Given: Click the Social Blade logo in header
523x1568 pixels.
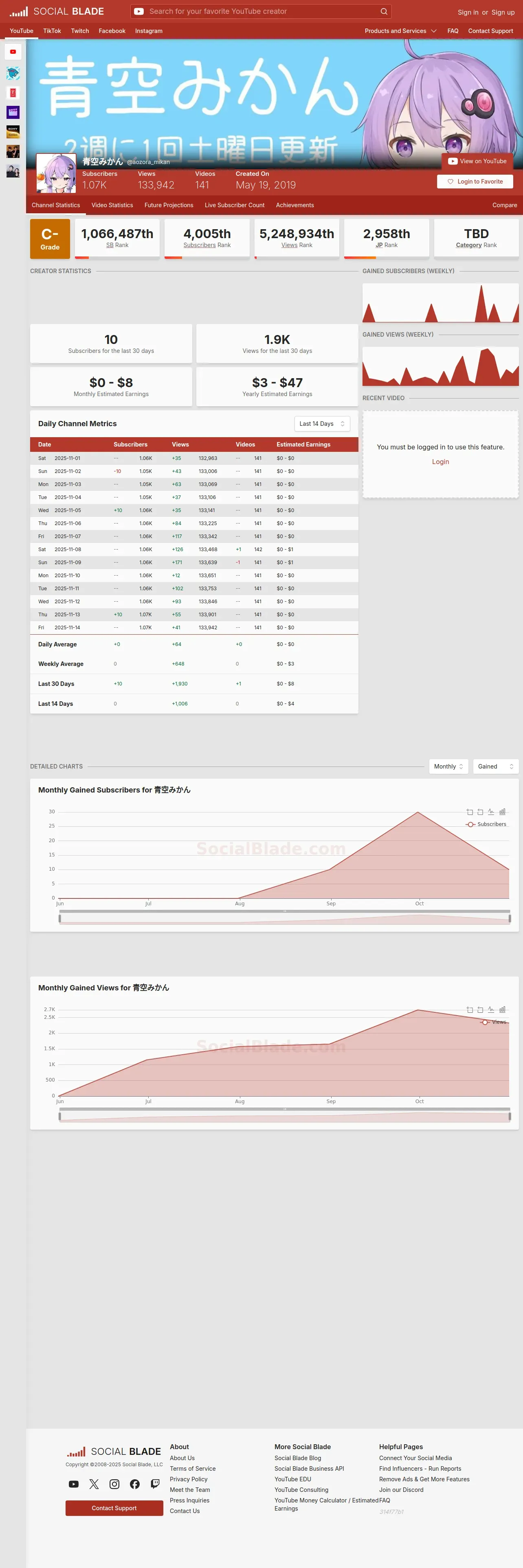Looking at the screenshot, I should (57, 11).
